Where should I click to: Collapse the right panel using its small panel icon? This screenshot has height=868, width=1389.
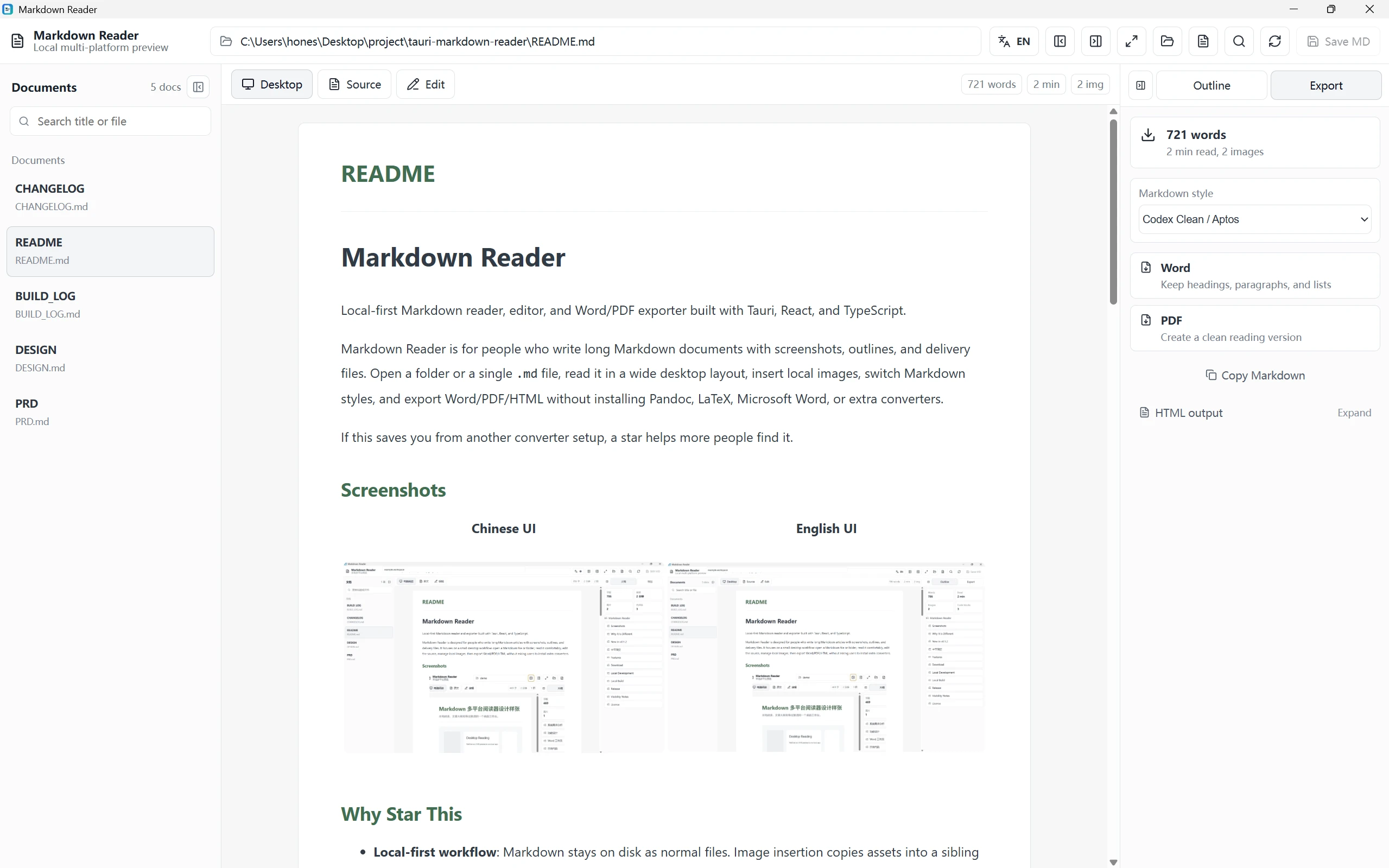coord(1140,86)
